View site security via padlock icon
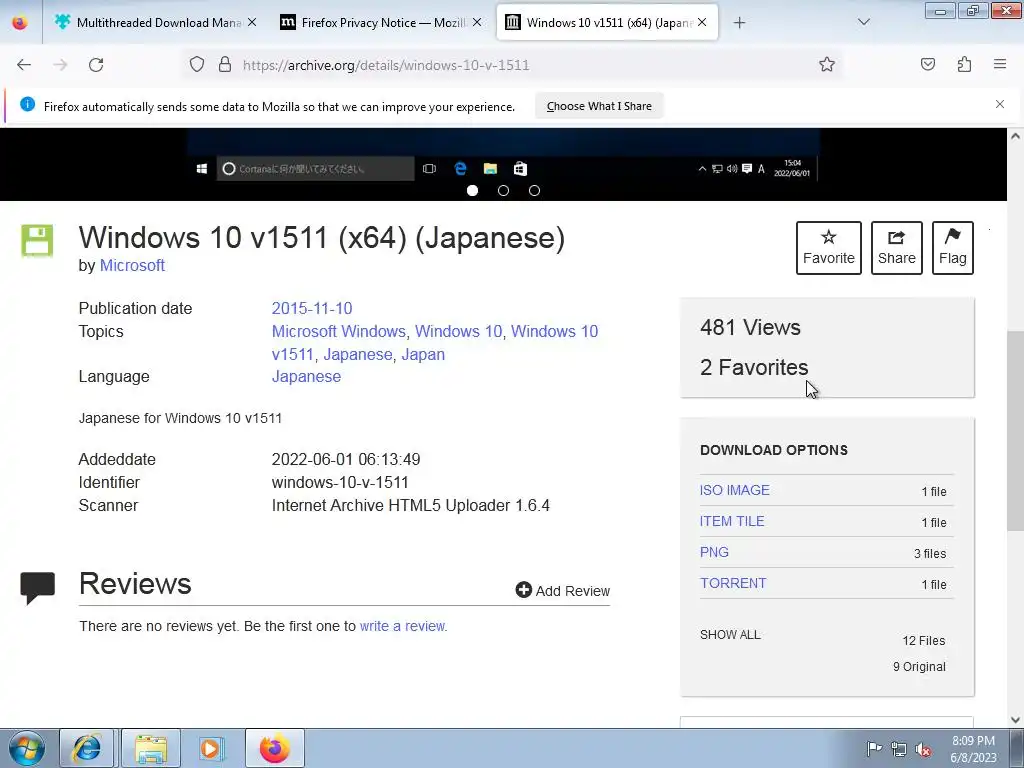The width and height of the screenshot is (1024, 768). (225, 65)
